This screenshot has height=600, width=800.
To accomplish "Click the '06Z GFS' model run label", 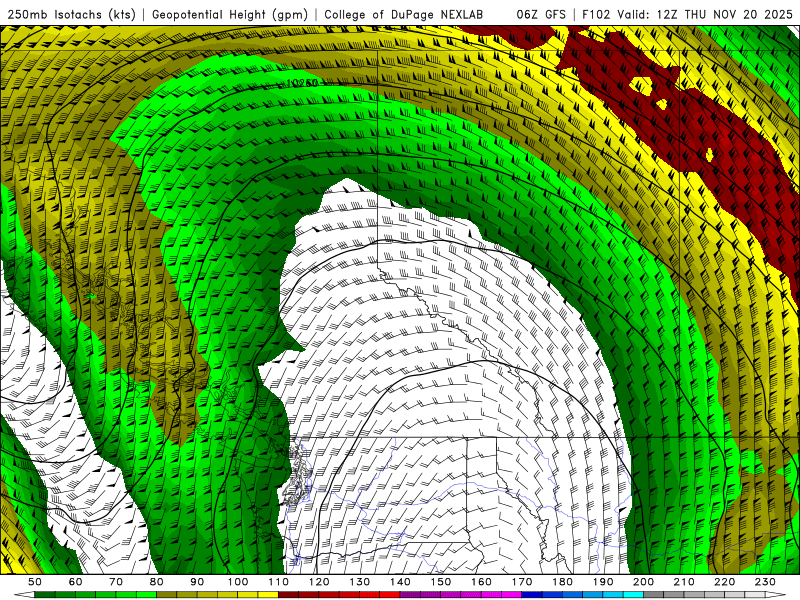I will tap(541, 14).
